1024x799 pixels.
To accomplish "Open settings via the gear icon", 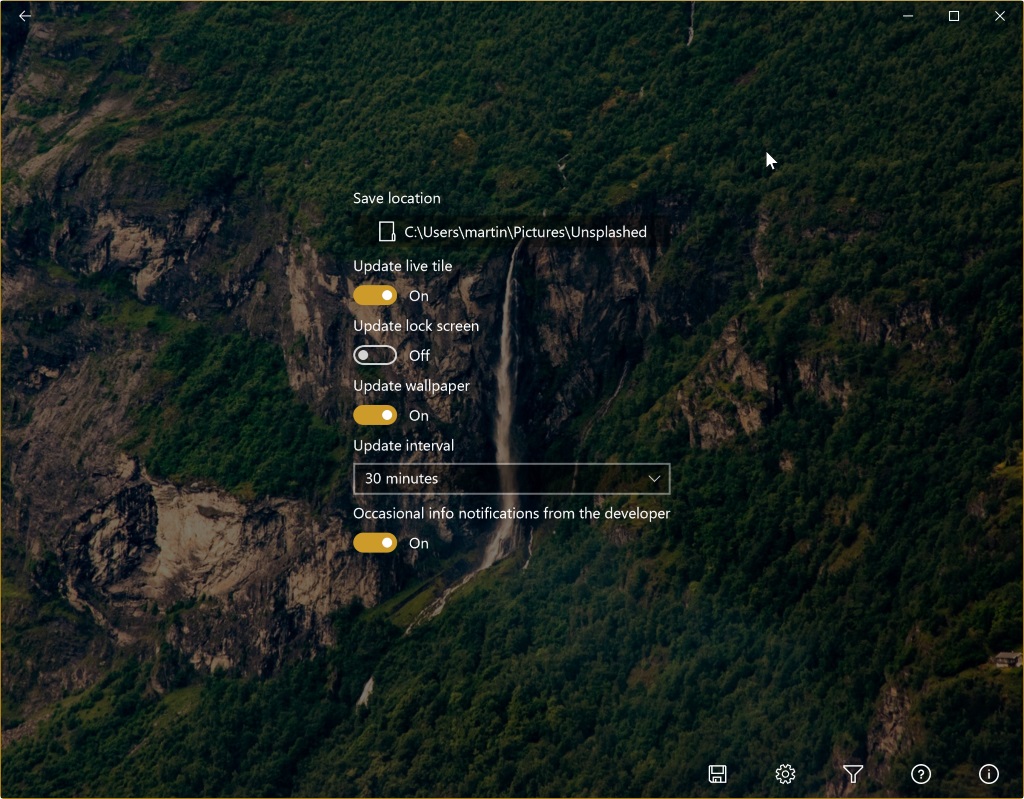I will [x=785, y=773].
